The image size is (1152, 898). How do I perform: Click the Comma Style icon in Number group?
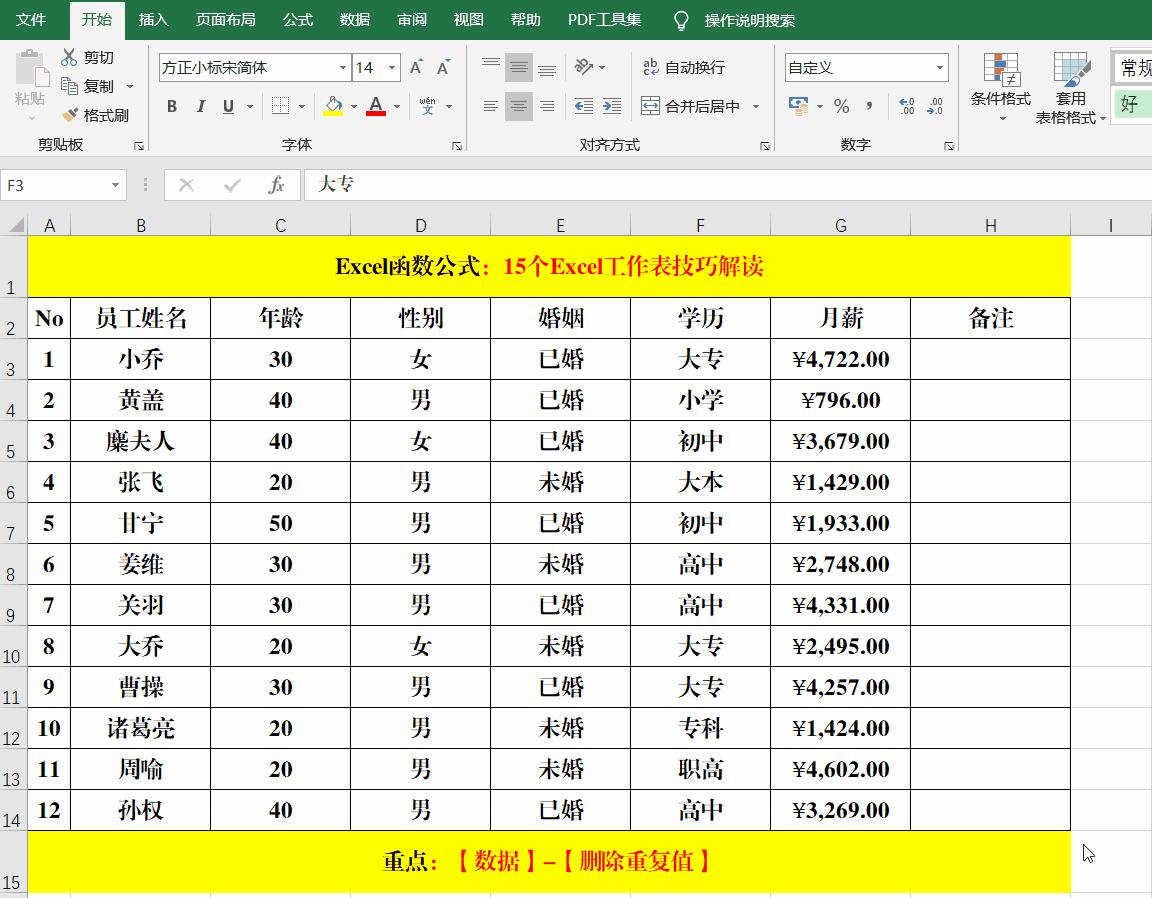click(x=871, y=107)
